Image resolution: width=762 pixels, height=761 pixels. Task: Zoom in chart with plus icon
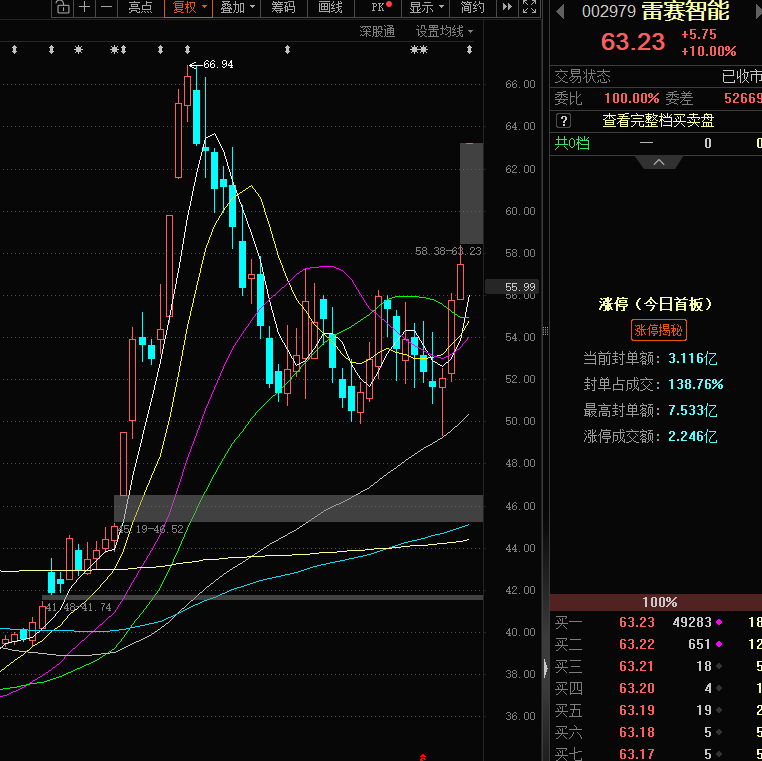pos(85,8)
